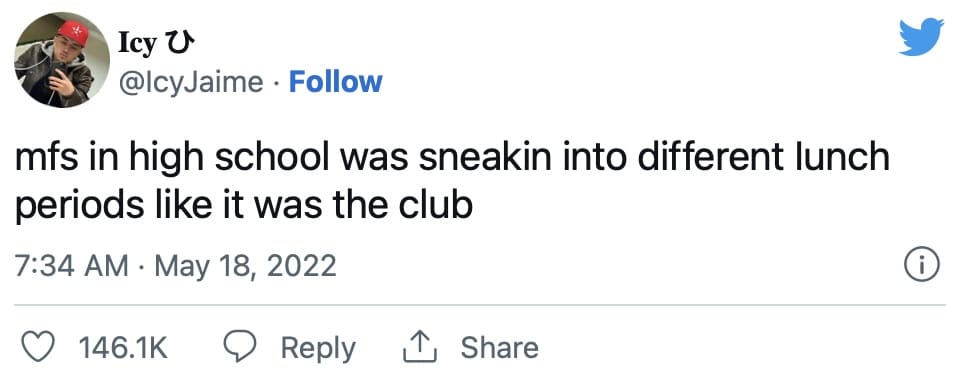Click the share upload arrow icon
Image resolution: width=966 pixels, height=380 pixels.
[x=420, y=347]
